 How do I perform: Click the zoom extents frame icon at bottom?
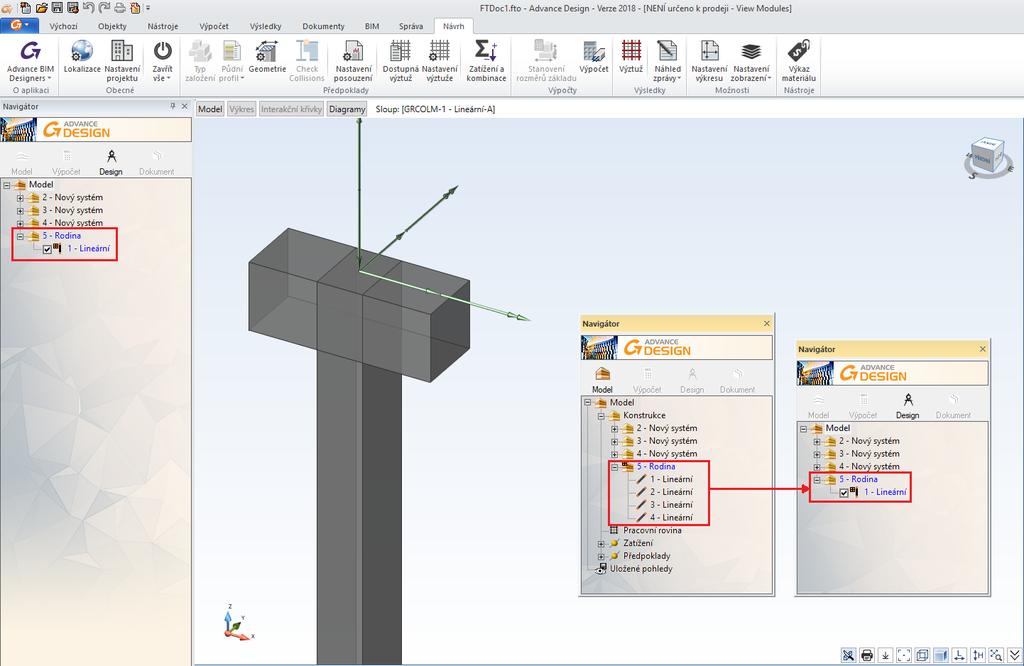(x=904, y=655)
